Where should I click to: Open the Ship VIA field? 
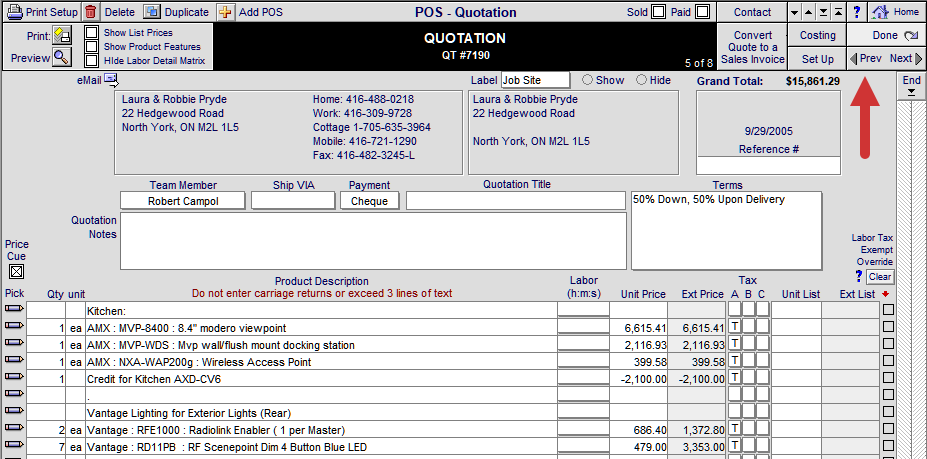[293, 201]
